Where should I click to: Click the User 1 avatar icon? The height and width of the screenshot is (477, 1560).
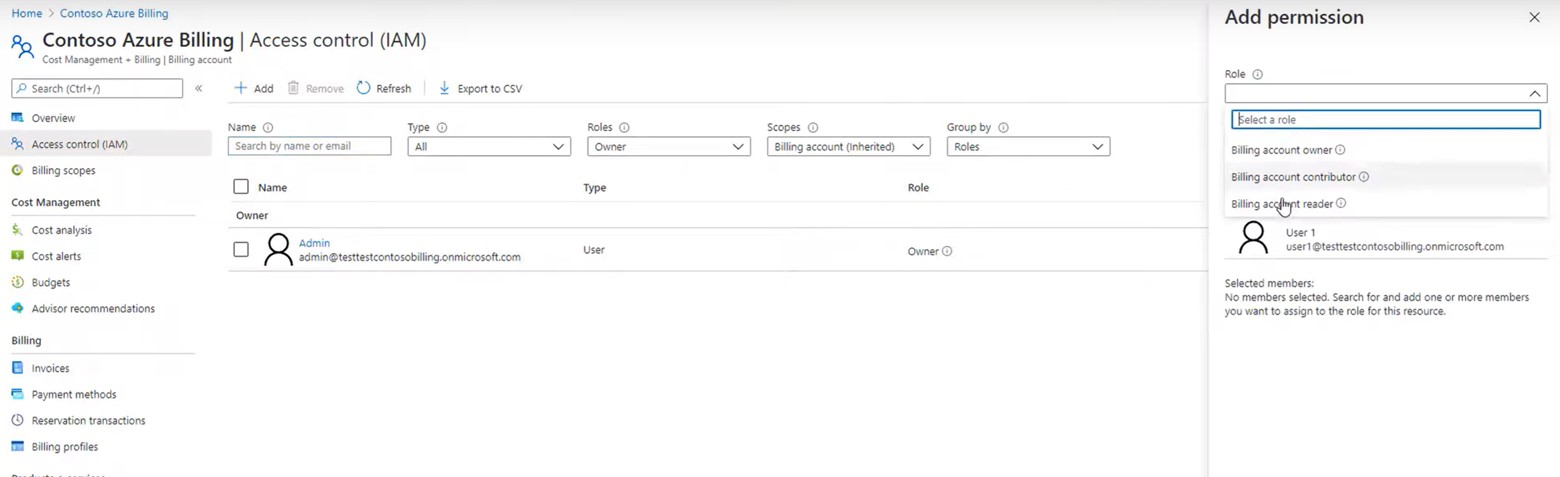coord(1253,238)
